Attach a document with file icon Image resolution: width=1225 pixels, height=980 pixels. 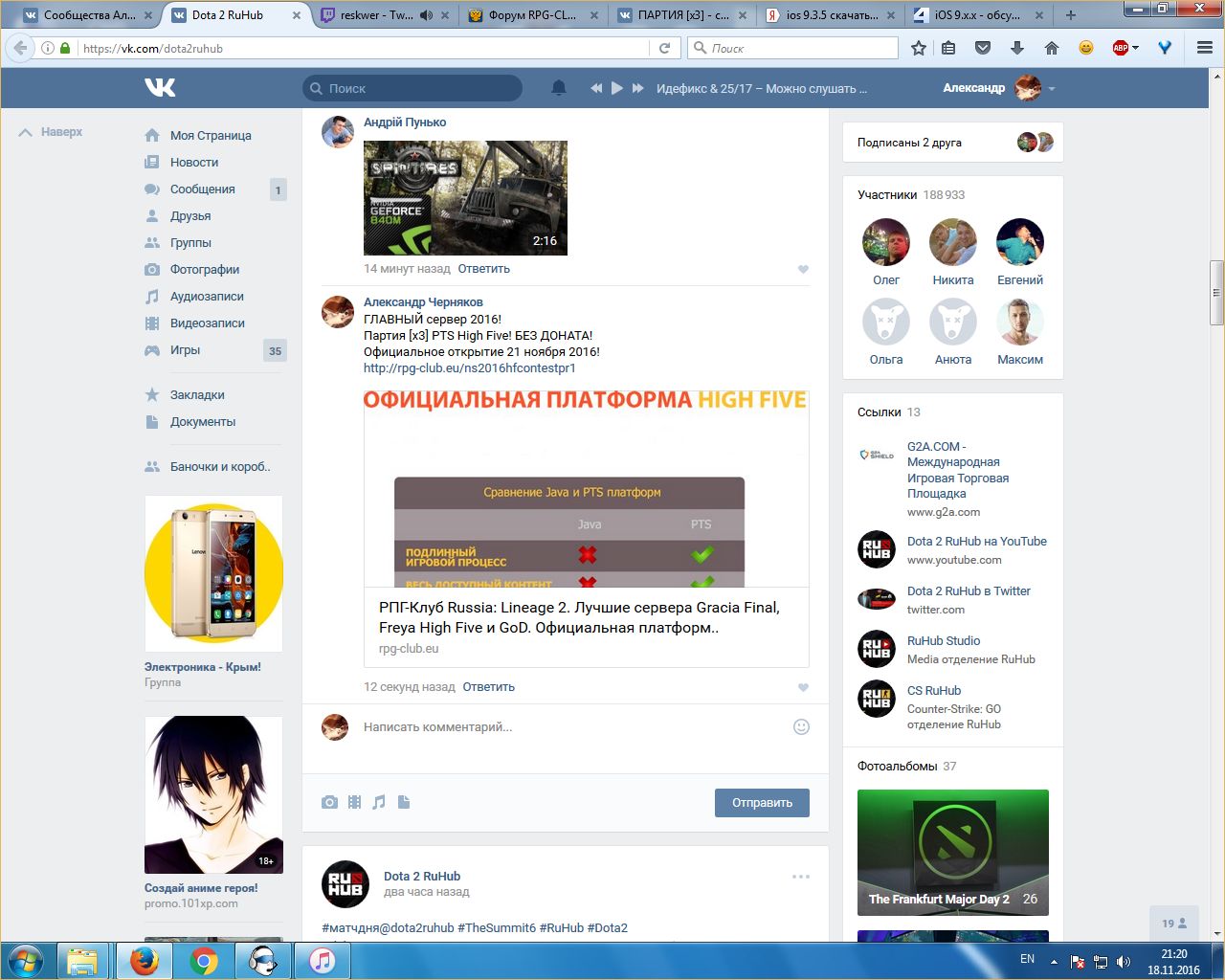(404, 802)
